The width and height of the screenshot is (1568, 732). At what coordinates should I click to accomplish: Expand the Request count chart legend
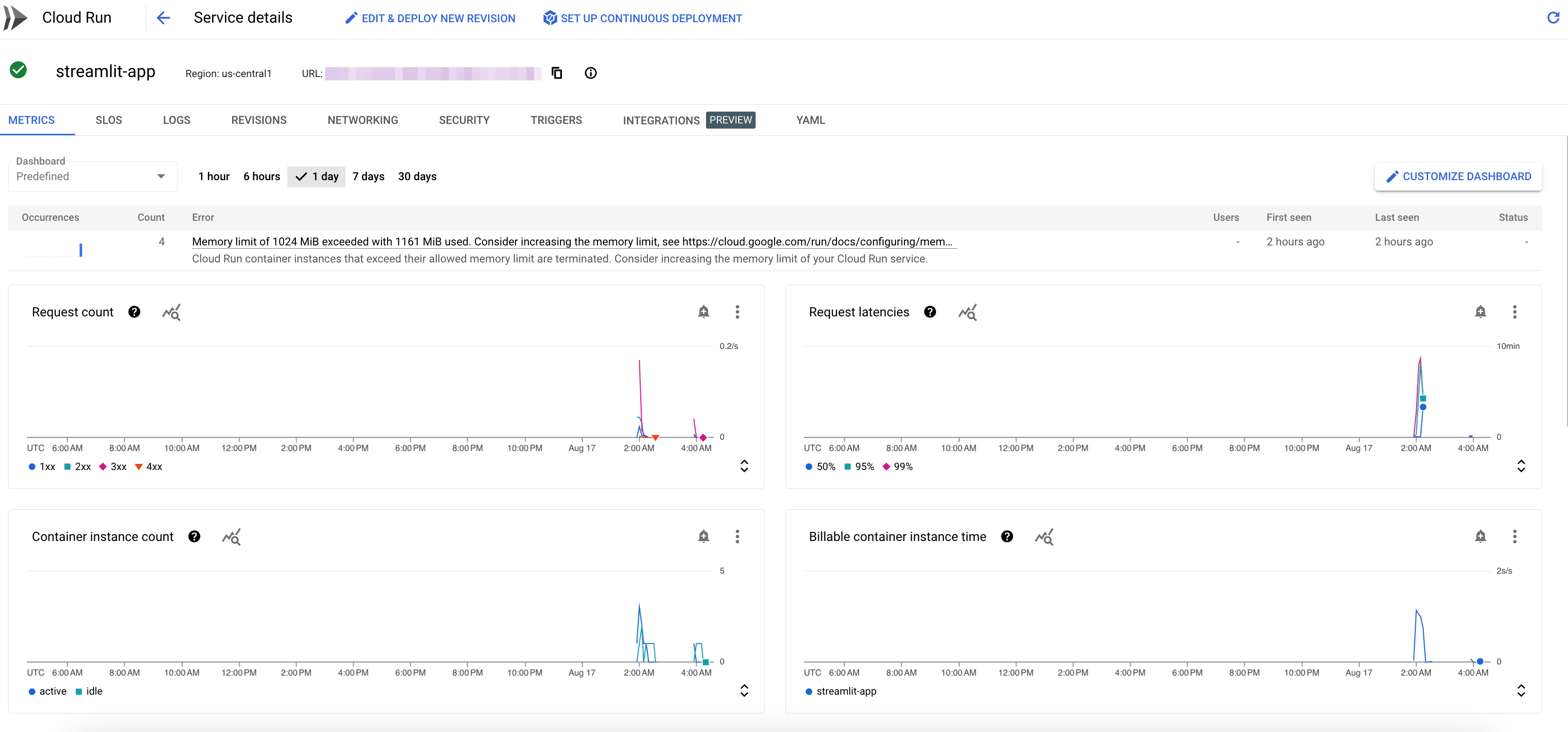click(x=744, y=466)
